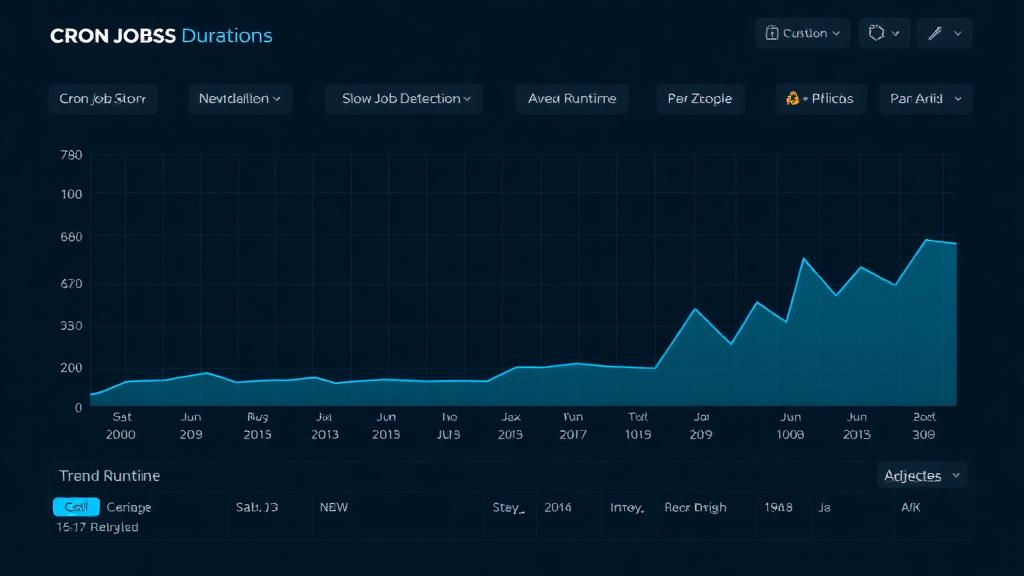This screenshot has height=576, width=1024.
Task: Select the Aved Runtime filter
Action: pos(571,98)
